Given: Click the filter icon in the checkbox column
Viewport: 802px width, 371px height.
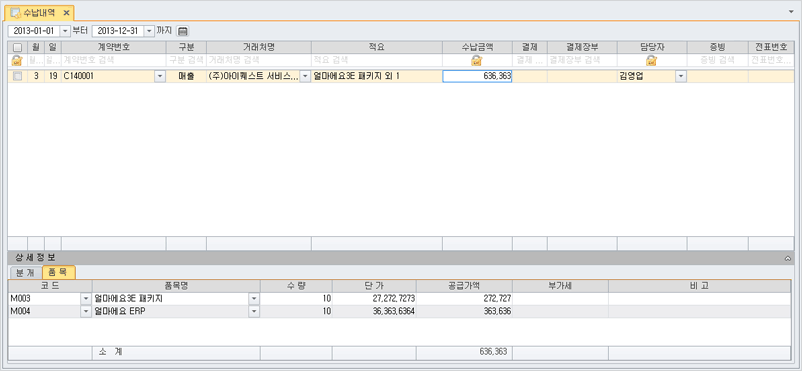Looking at the screenshot, I should click(x=17, y=60).
